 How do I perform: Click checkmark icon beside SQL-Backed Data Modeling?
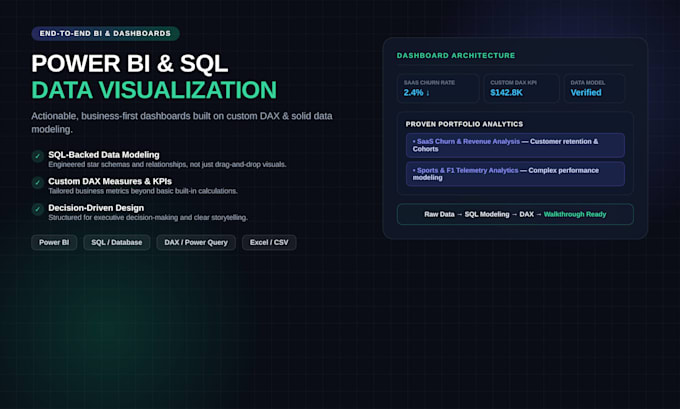tap(38, 156)
